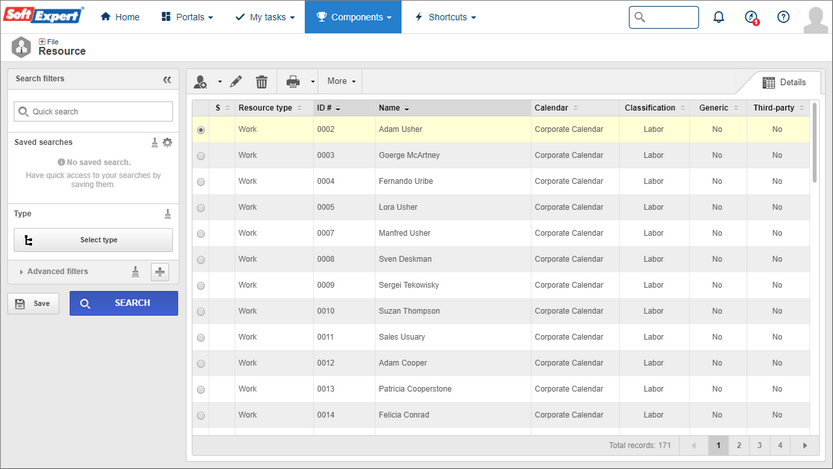This screenshot has width=833, height=469.
Task: Clear the Type filter with broom icon
Action: (167, 214)
